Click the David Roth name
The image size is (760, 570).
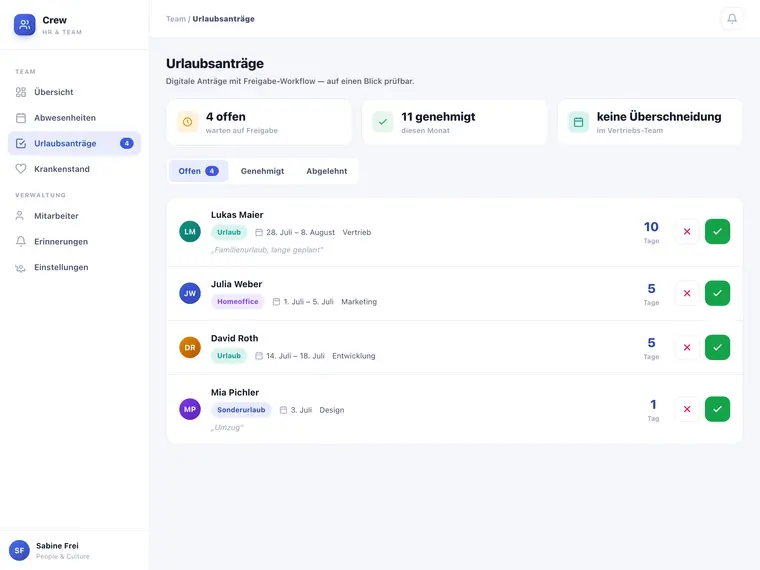pyautogui.click(x=235, y=338)
